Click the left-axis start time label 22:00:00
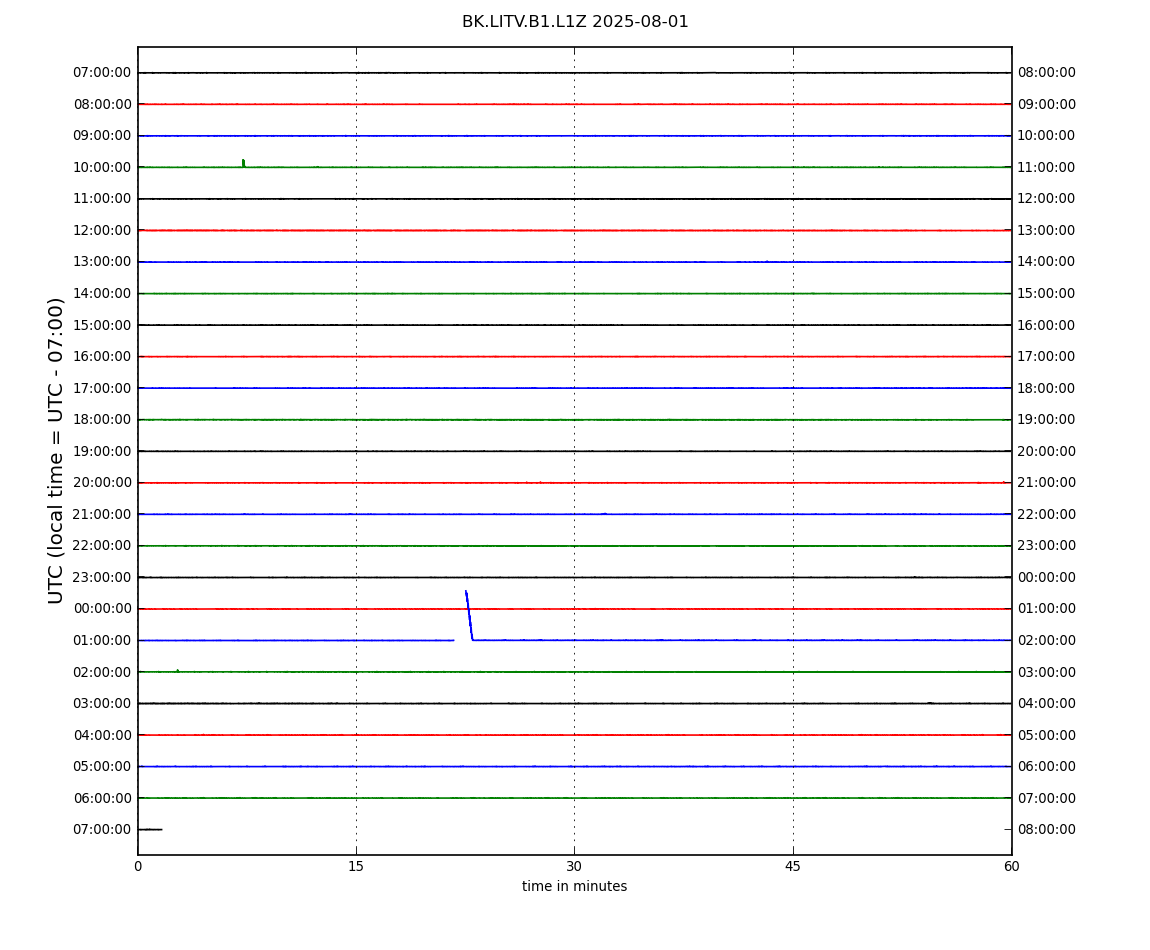1150x950 pixels. [x=103, y=546]
